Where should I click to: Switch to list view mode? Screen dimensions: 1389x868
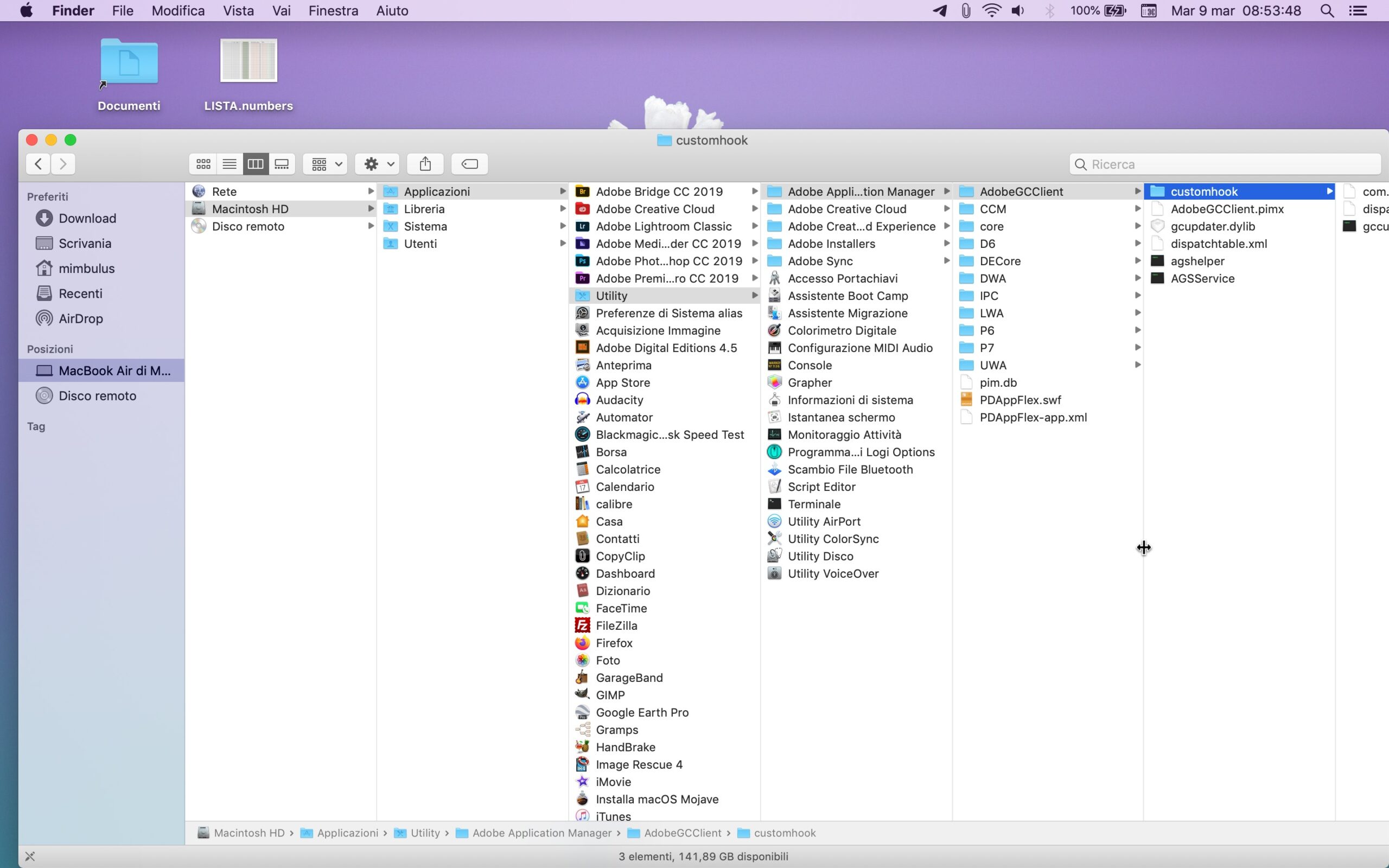pyautogui.click(x=229, y=164)
